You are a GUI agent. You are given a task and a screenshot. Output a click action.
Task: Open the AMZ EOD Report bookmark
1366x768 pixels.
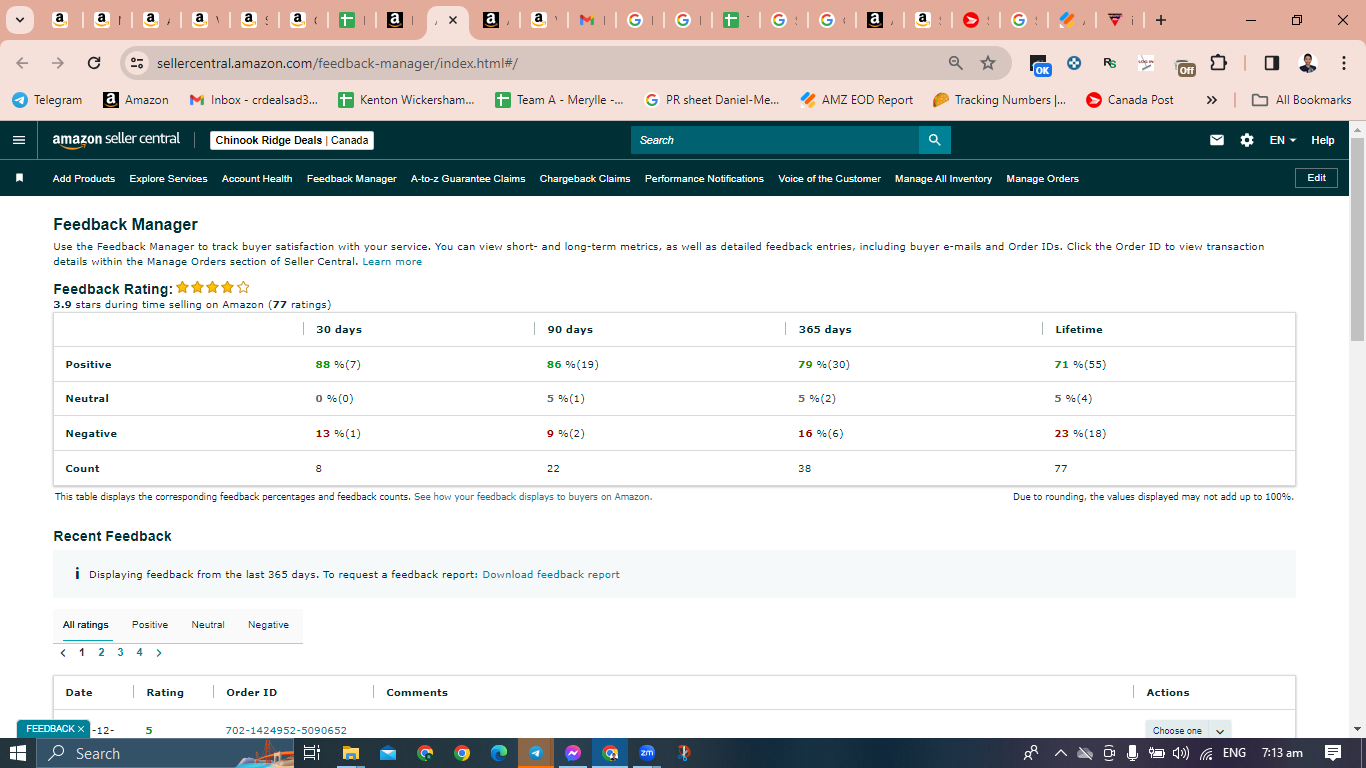857,100
